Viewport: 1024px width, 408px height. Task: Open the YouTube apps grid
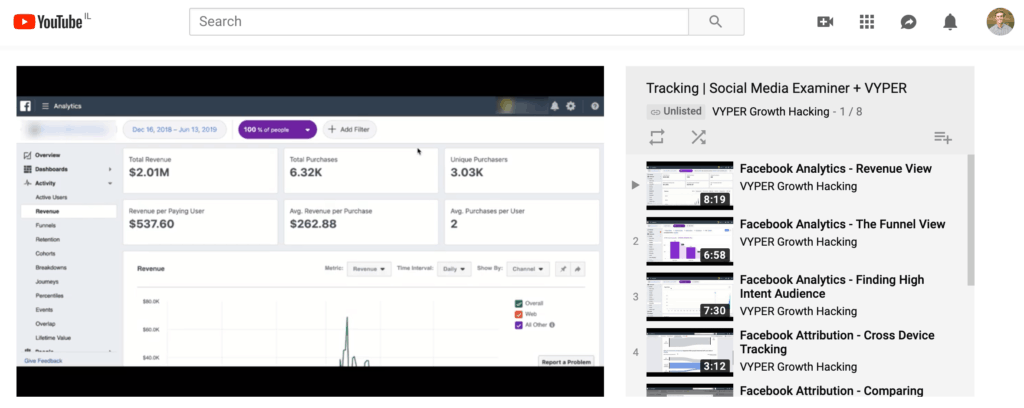pyautogui.click(x=867, y=22)
